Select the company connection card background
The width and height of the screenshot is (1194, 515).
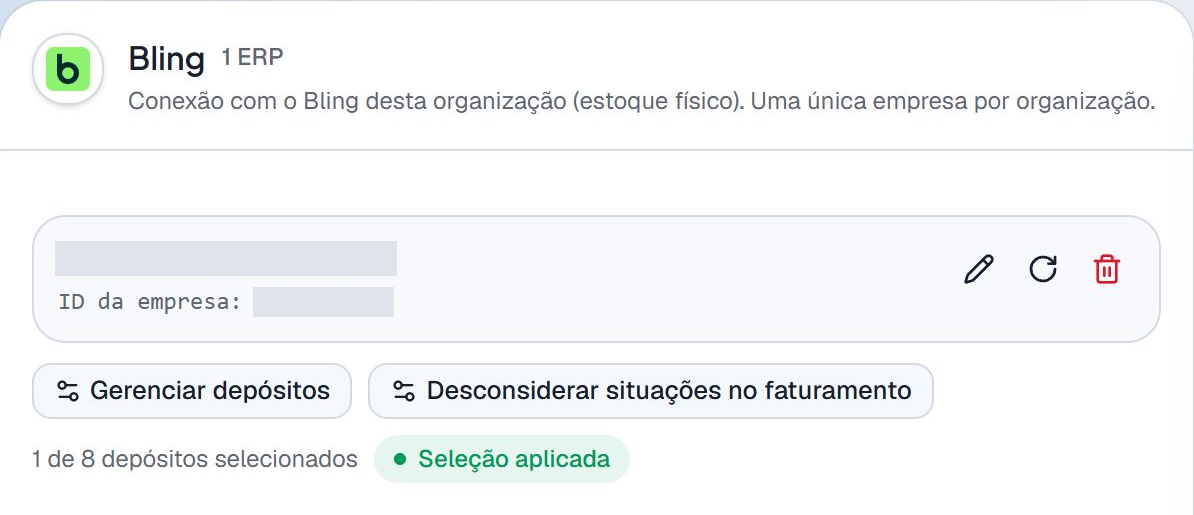tap(596, 279)
